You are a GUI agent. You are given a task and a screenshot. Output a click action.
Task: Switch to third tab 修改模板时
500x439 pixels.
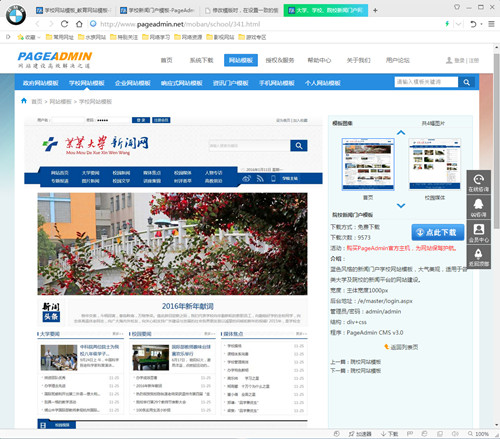tap(241, 10)
